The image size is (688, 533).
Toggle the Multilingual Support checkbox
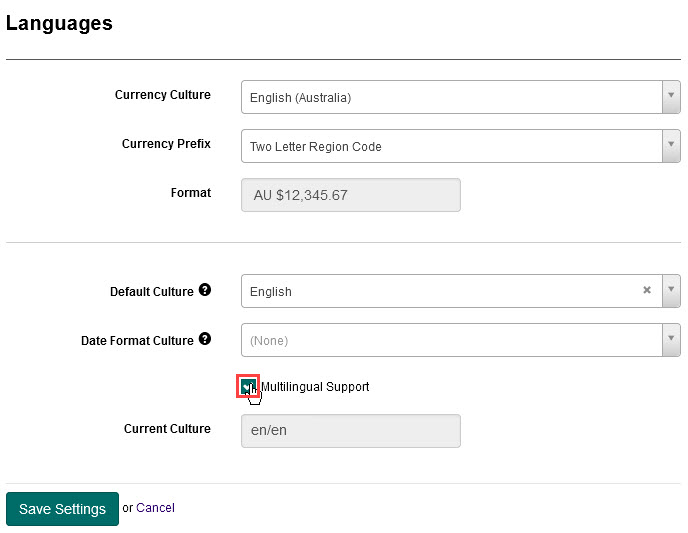coord(248,386)
